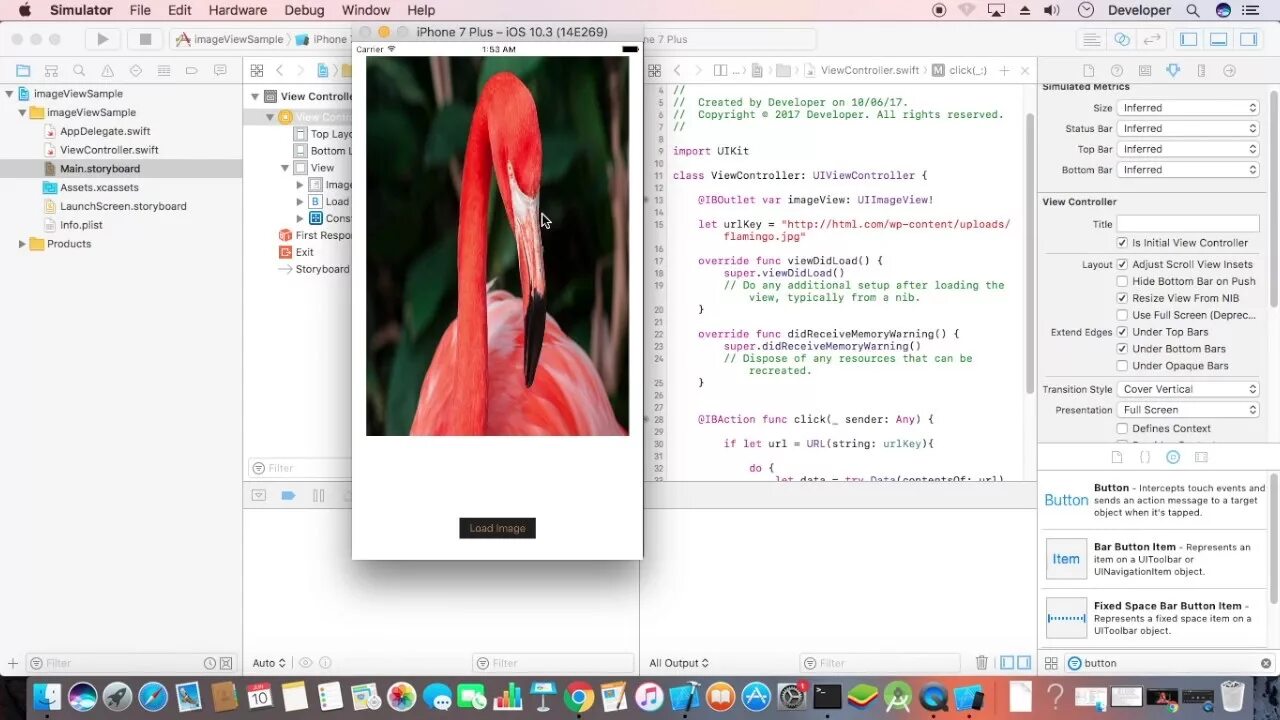Screen dimensions: 1280x720
Task: Open the All Output console dropdown
Action: (x=679, y=663)
